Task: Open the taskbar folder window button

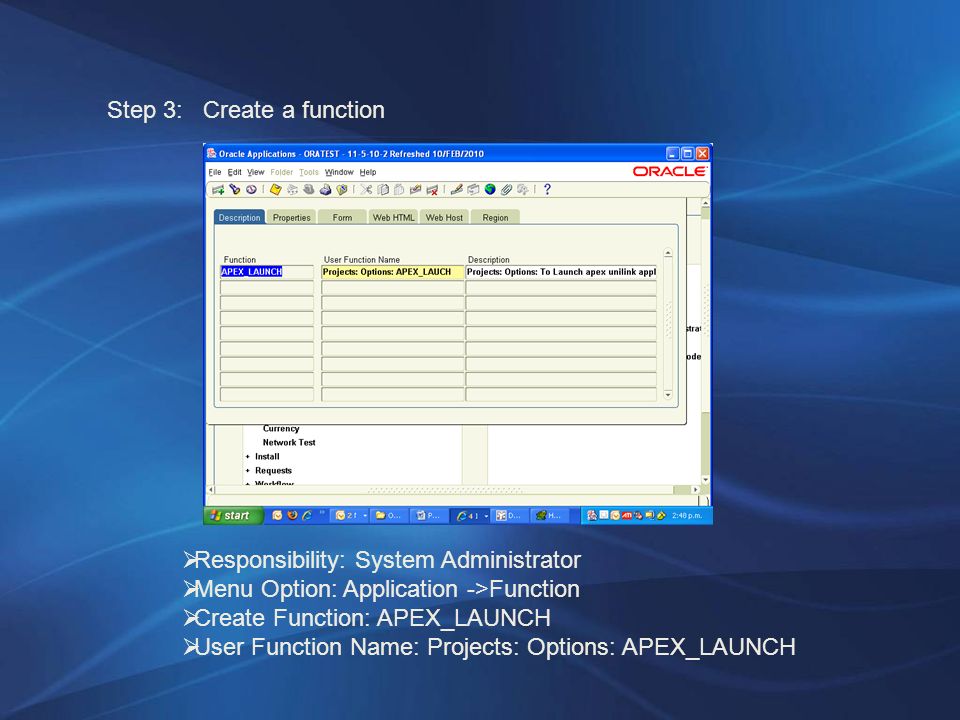Action: click(389, 516)
